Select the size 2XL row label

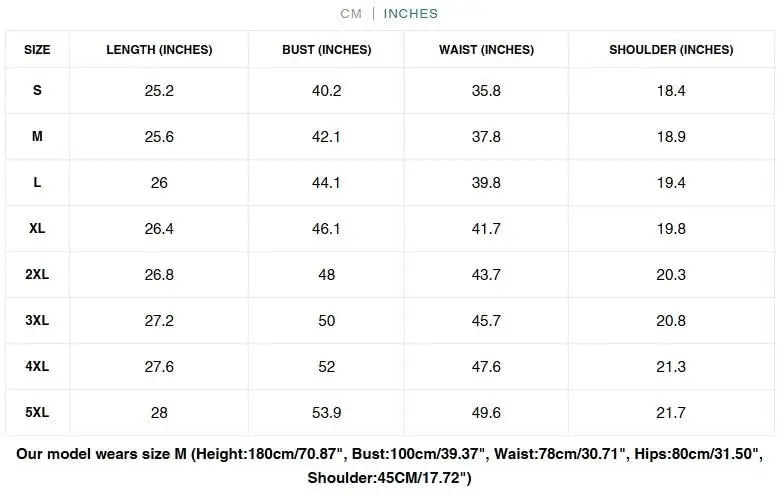(37, 275)
